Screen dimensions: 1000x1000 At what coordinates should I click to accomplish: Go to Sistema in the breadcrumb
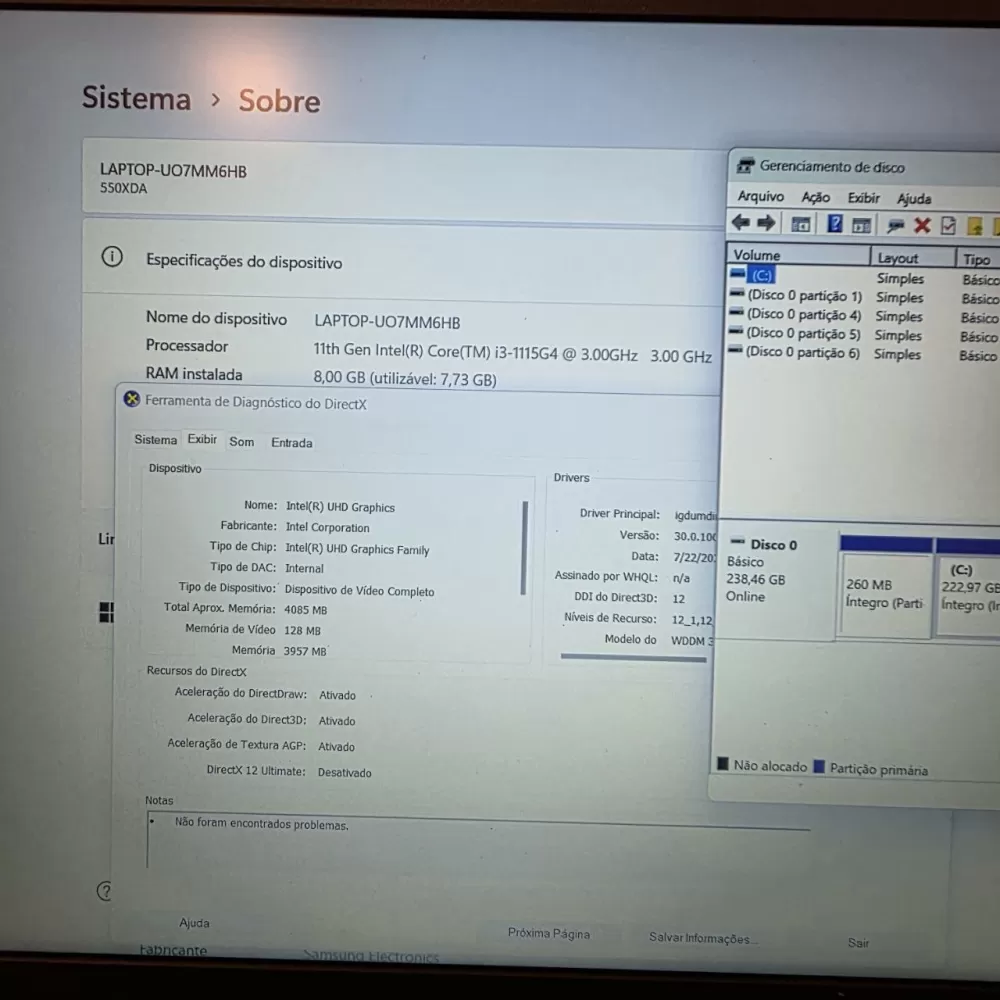click(x=136, y=98)
